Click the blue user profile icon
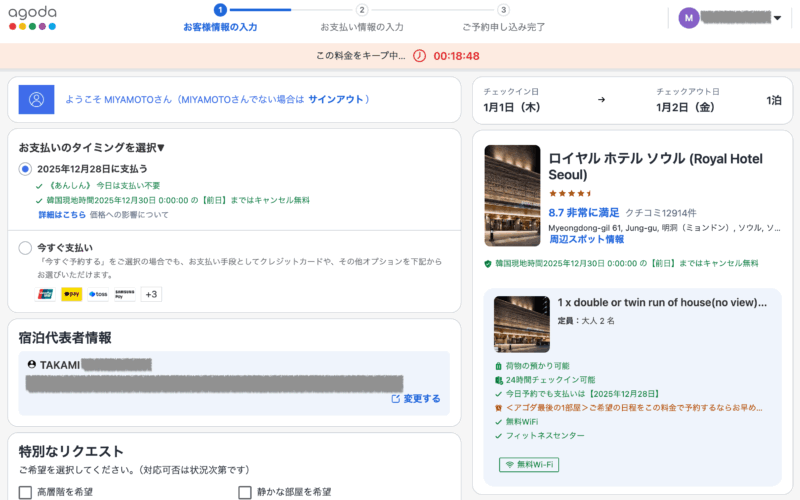 point(36,99)
